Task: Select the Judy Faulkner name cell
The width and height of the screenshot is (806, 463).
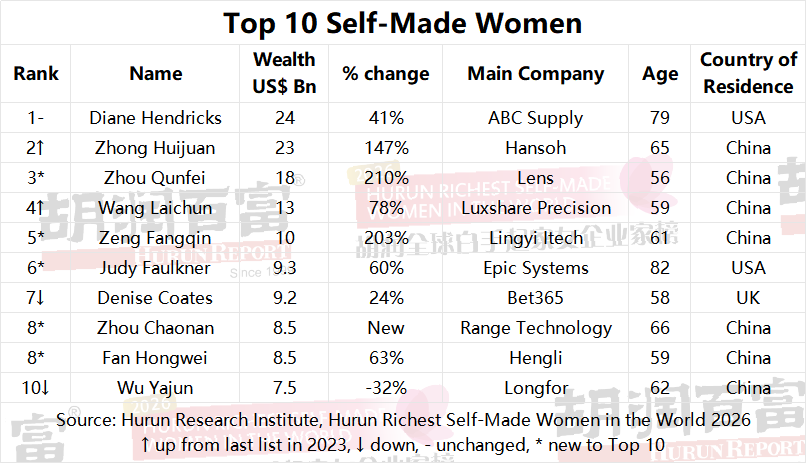Action: click(x=156, y=268)
